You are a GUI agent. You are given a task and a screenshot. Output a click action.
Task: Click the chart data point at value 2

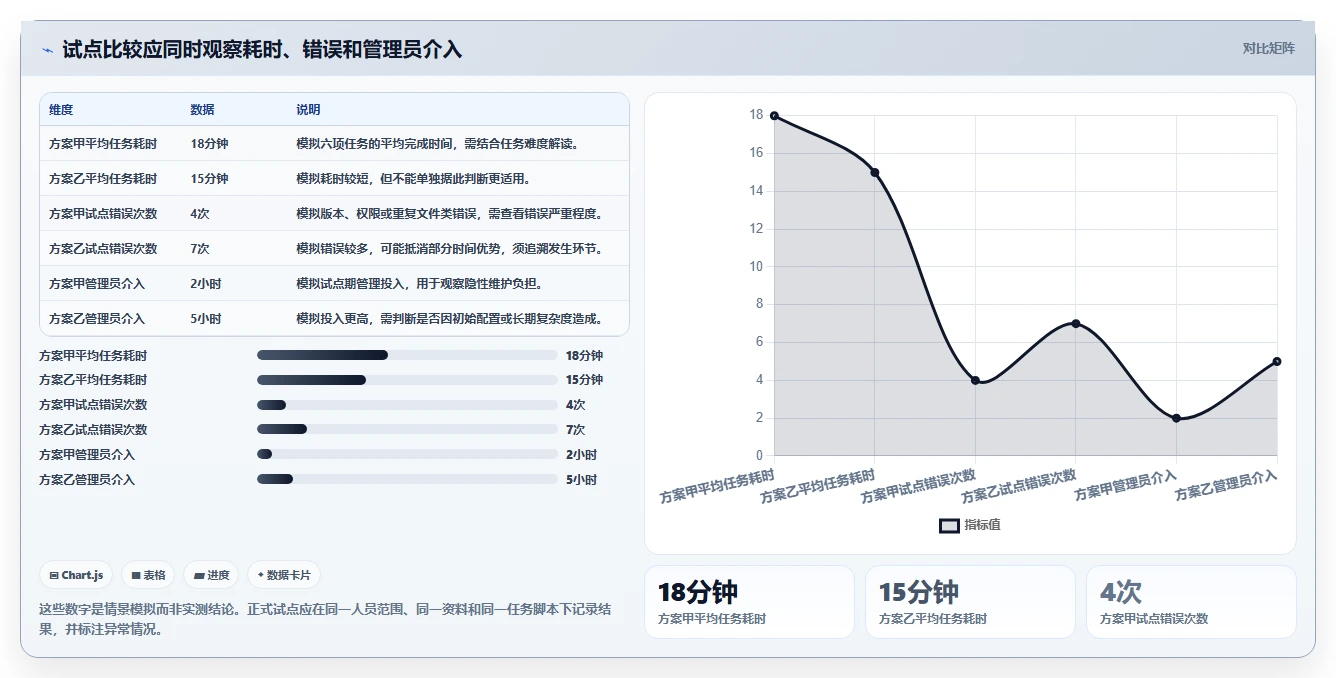tap(1177, 418)
